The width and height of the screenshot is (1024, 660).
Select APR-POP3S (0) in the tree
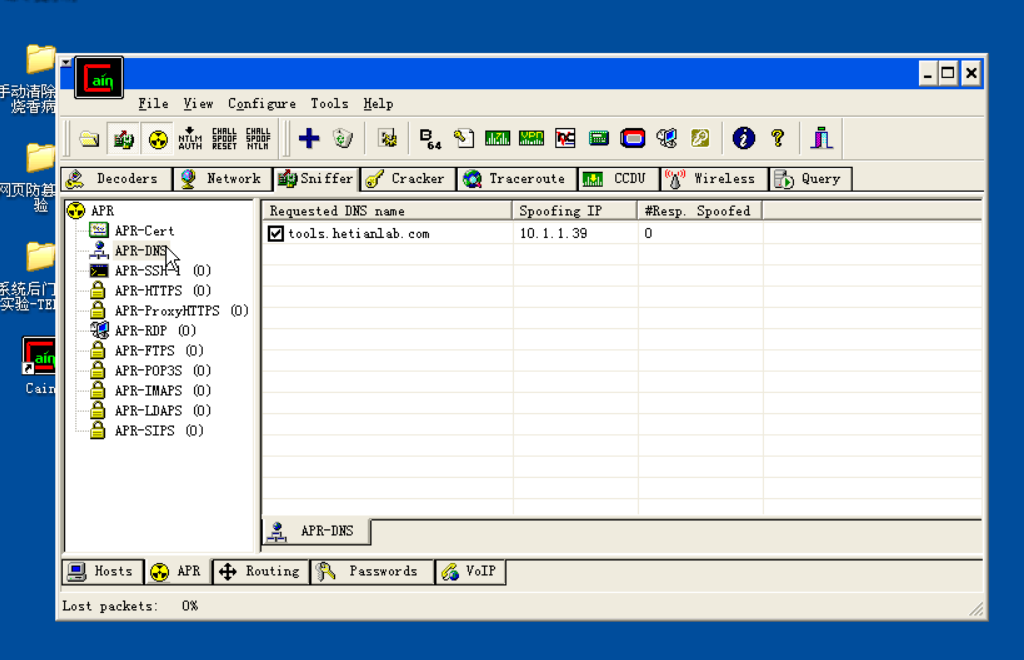tap(163, 370)
